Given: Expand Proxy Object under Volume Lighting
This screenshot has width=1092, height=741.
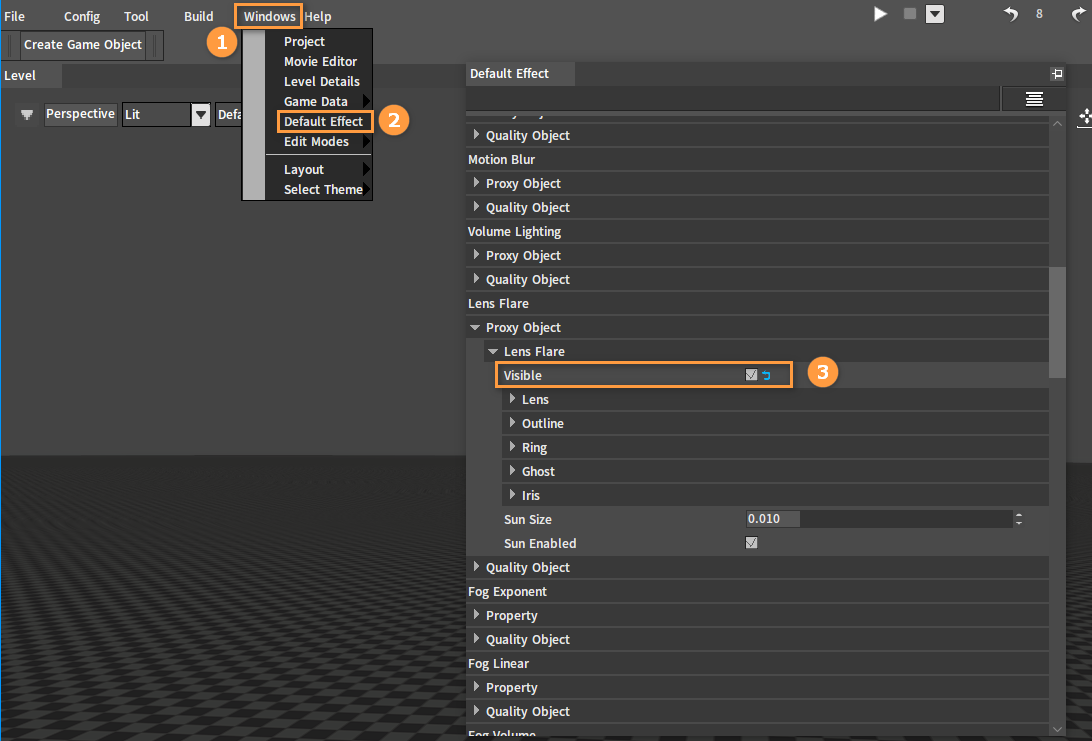Looking at the screenshot, I should [x=476, y=255].
